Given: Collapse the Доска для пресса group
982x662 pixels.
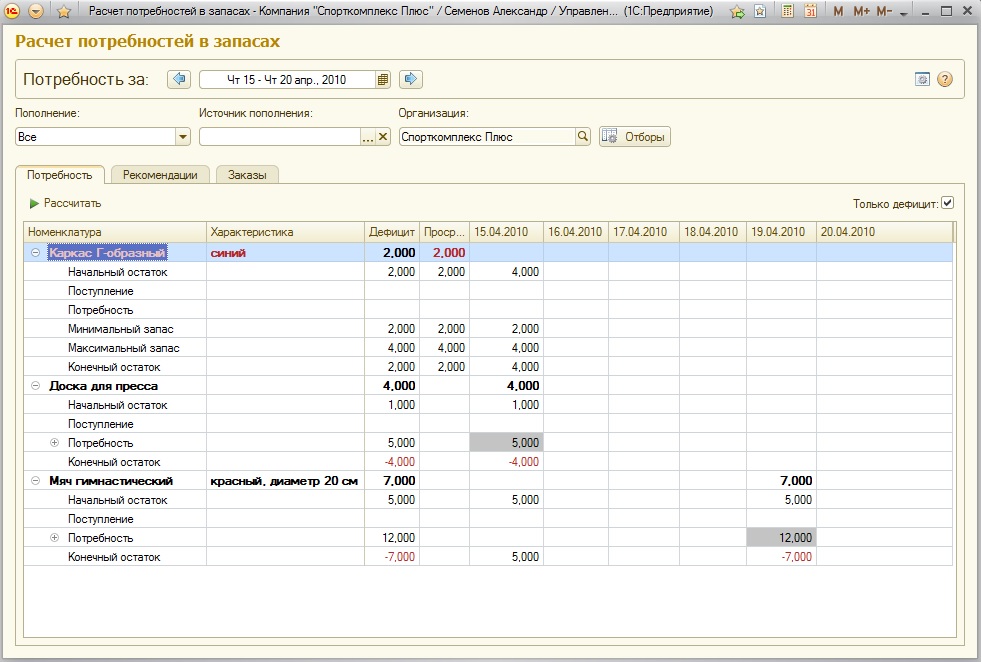Looking at the screenshot, I should click(x=36, y=386).
